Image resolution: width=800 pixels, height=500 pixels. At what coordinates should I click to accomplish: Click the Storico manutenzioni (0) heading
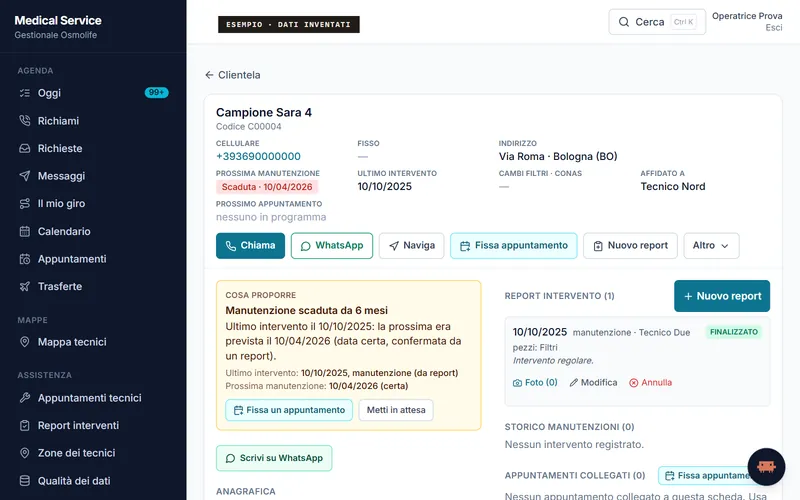[x=569, y=427]
